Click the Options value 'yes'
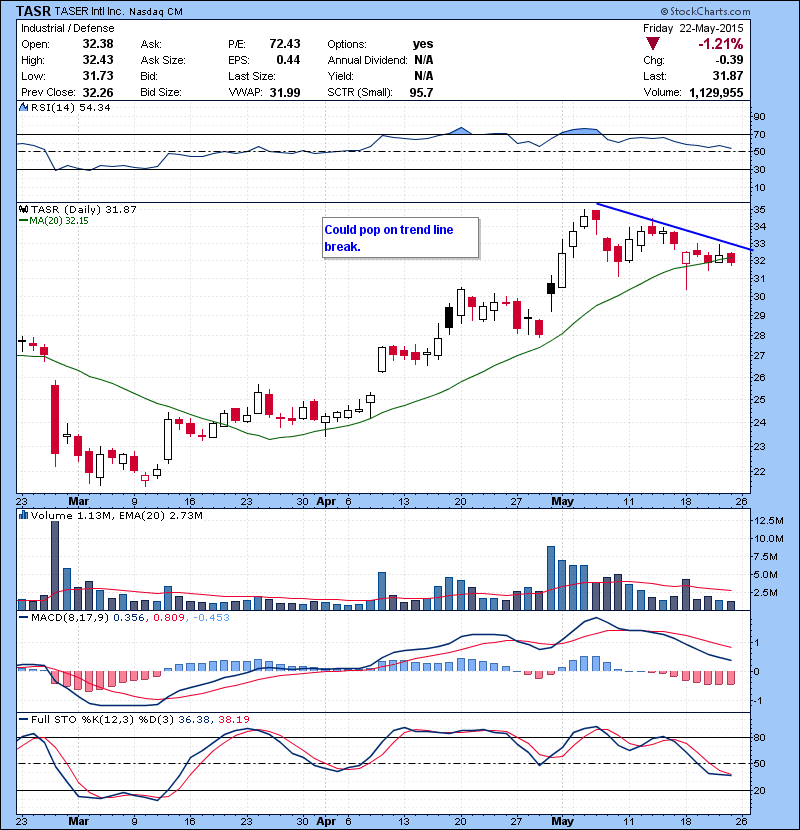 [423, 44]
